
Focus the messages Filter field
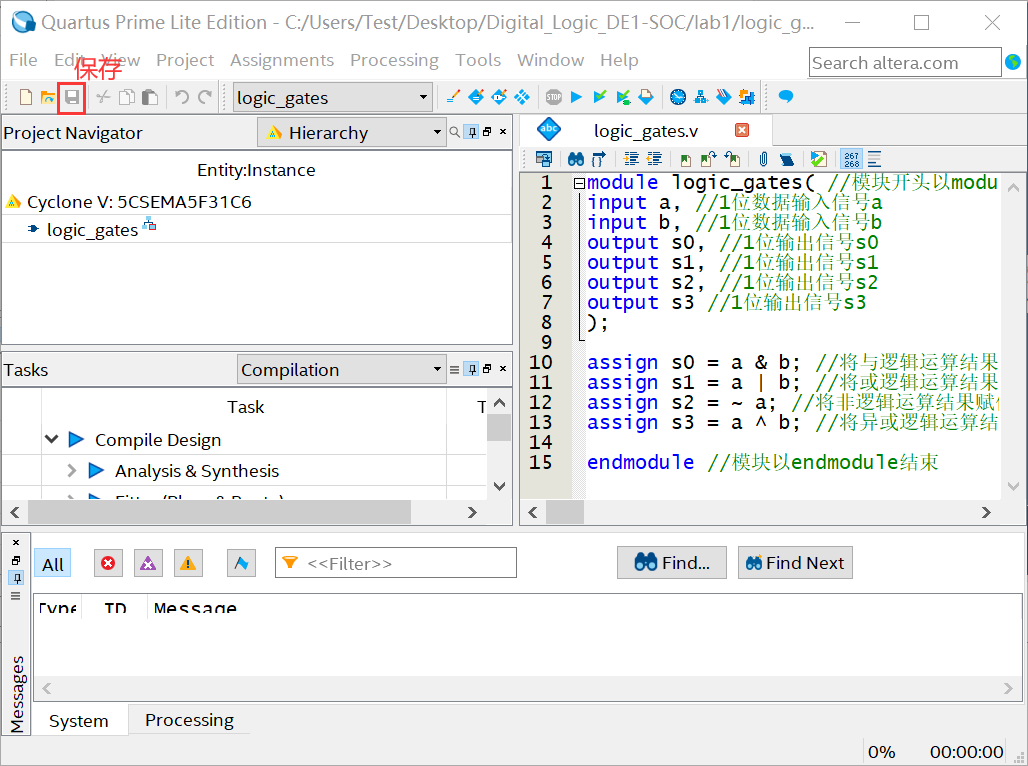(396, 563)
